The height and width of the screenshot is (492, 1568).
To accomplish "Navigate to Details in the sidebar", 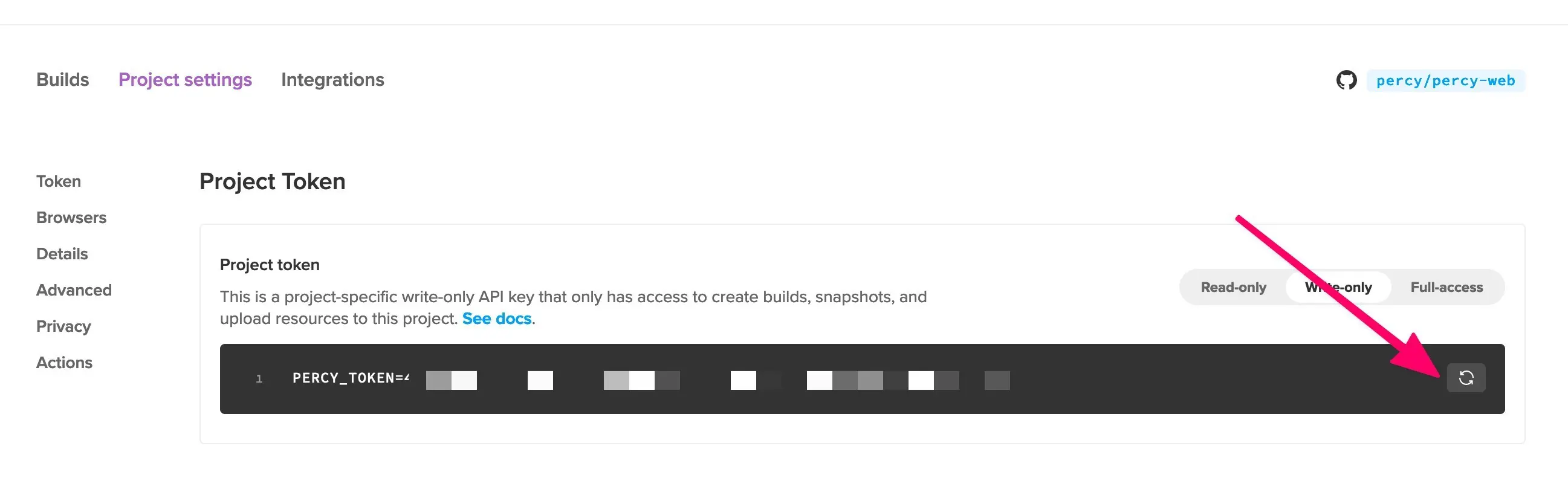I will click(62, 254).
